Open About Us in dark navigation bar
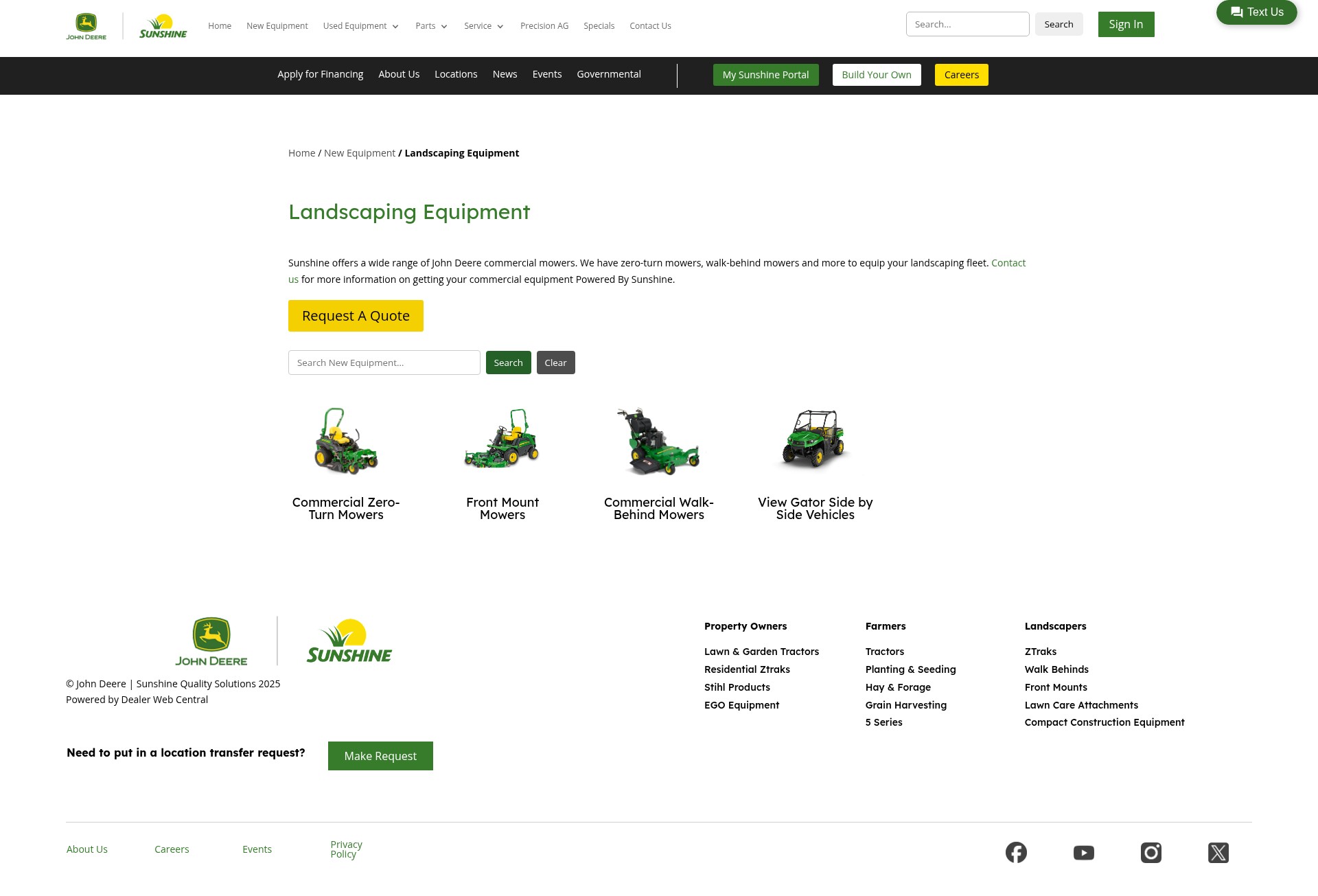This screenshot has height=896, width=1318. click(399, 74)
